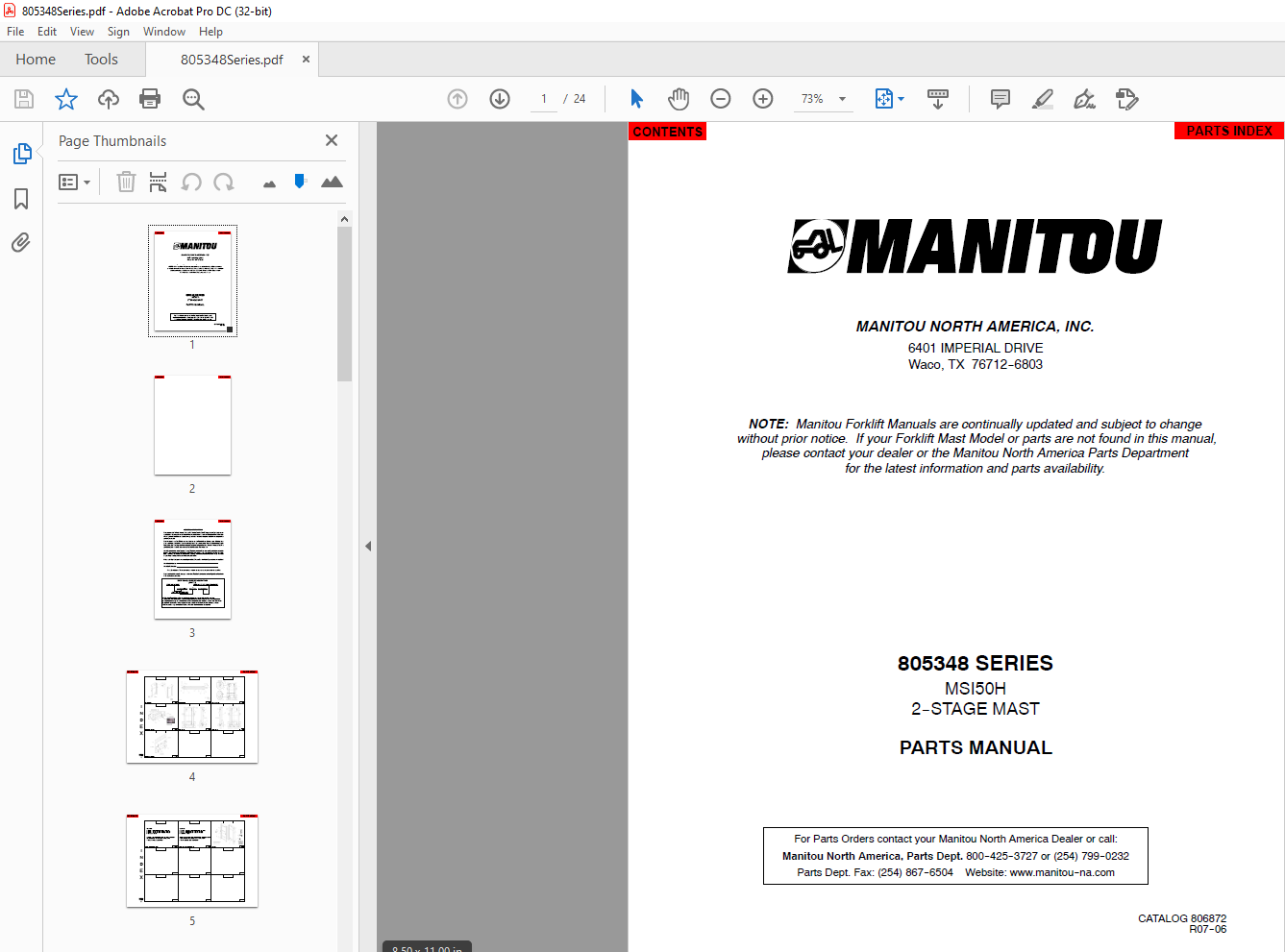Select page 2 blank thumbnail

point(192,425)
